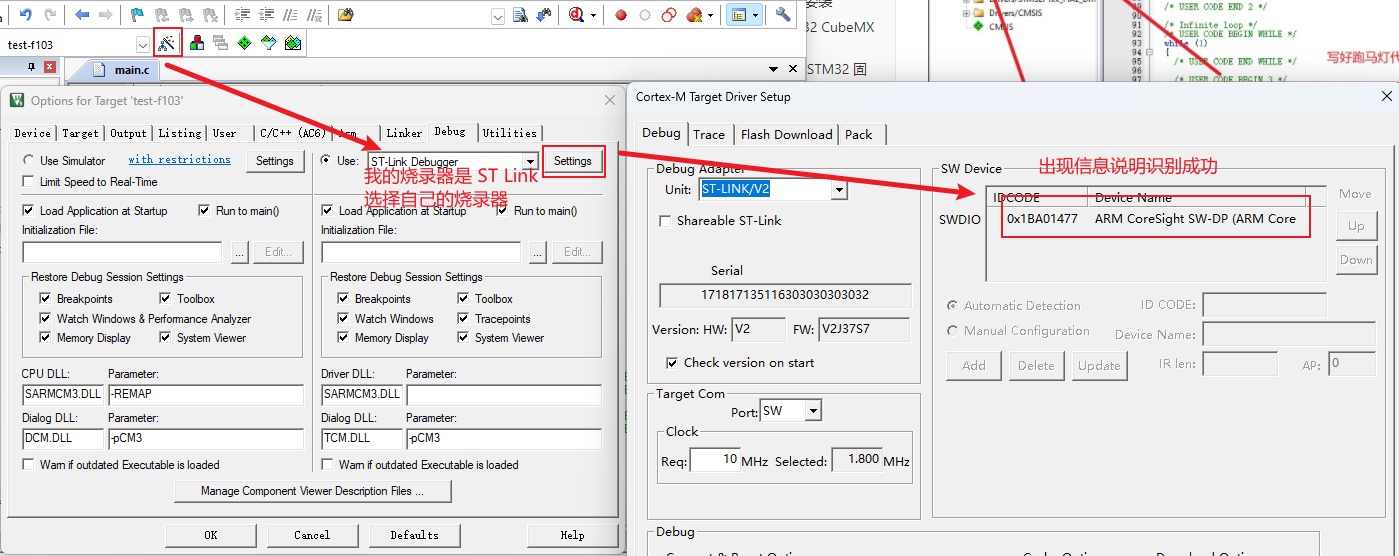Viewport: 1399px width, 556px height.
Task: Toggle Watch Windows & Performance Analyzer checkbox
Action: (x=45, y=318)
